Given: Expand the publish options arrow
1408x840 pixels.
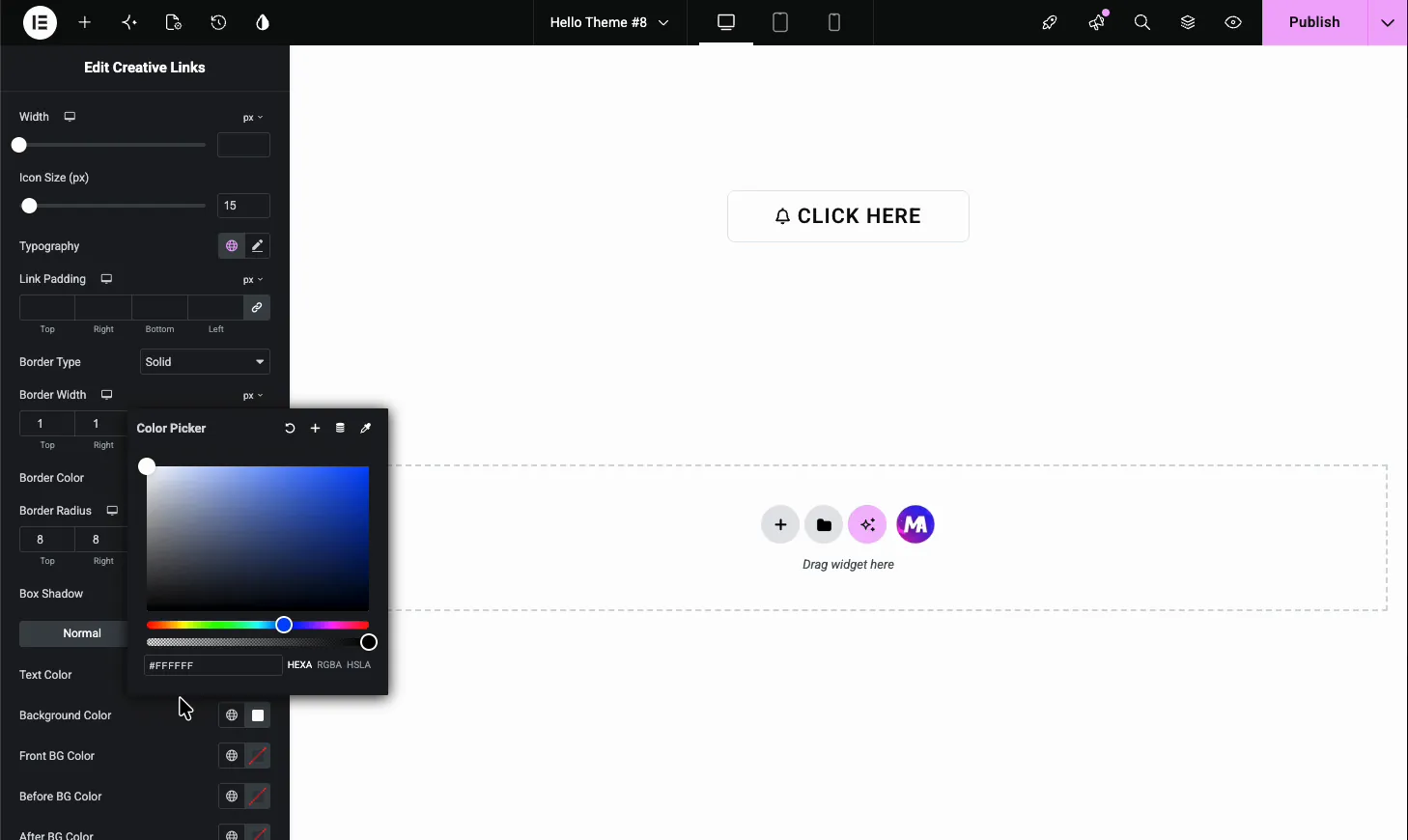Looking at the screenshot, I should point(1388,22).
